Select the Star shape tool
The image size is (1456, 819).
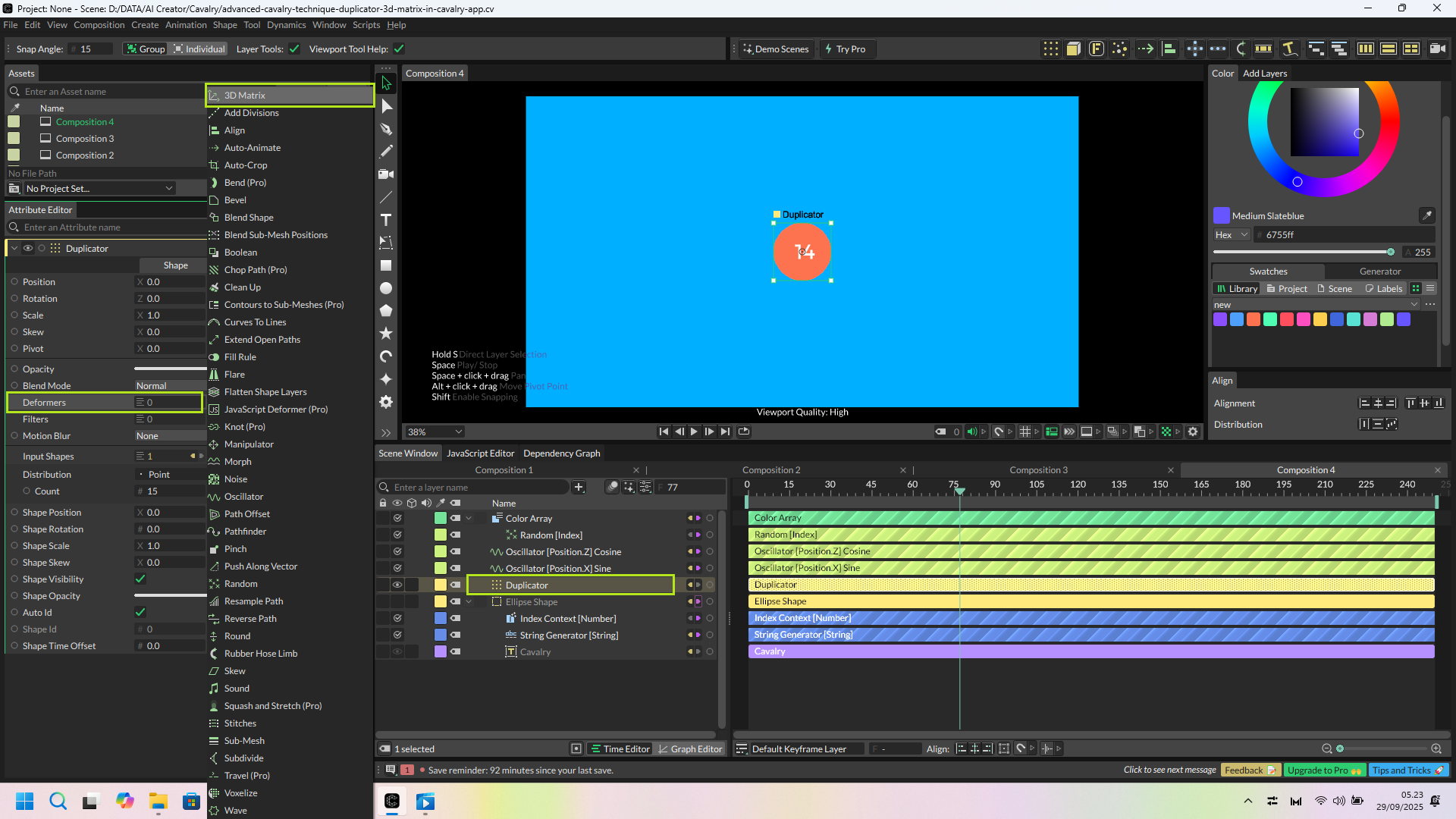pos(386,334)
